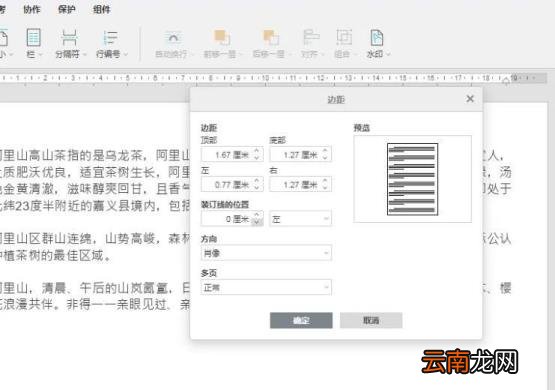Click the 取消 cancel button

coord(371,320)
